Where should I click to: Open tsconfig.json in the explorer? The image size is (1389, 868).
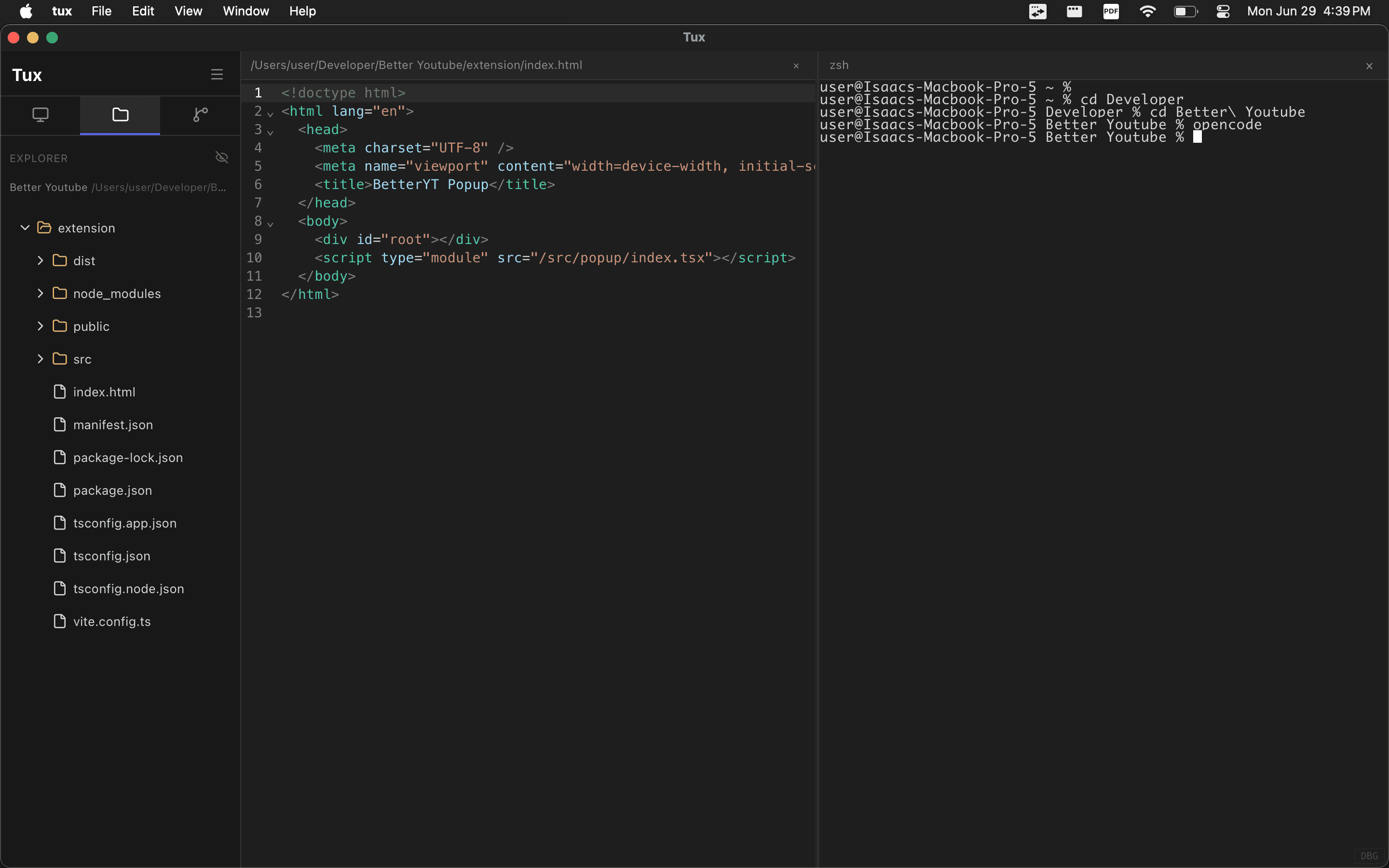point(112,556)
